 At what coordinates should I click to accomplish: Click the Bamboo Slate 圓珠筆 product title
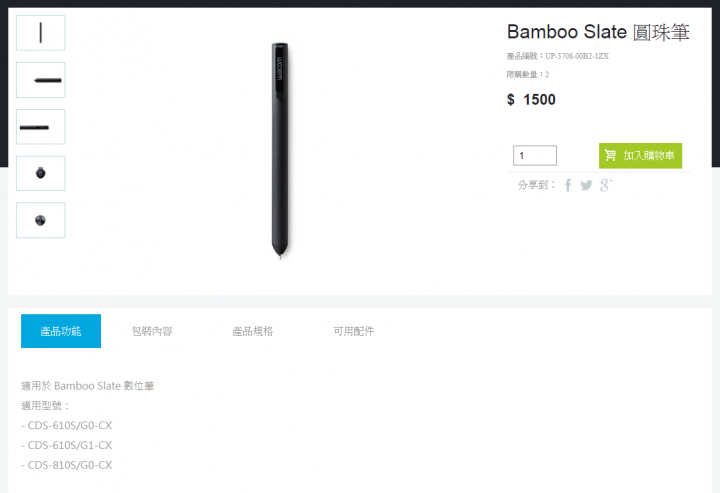598,32
